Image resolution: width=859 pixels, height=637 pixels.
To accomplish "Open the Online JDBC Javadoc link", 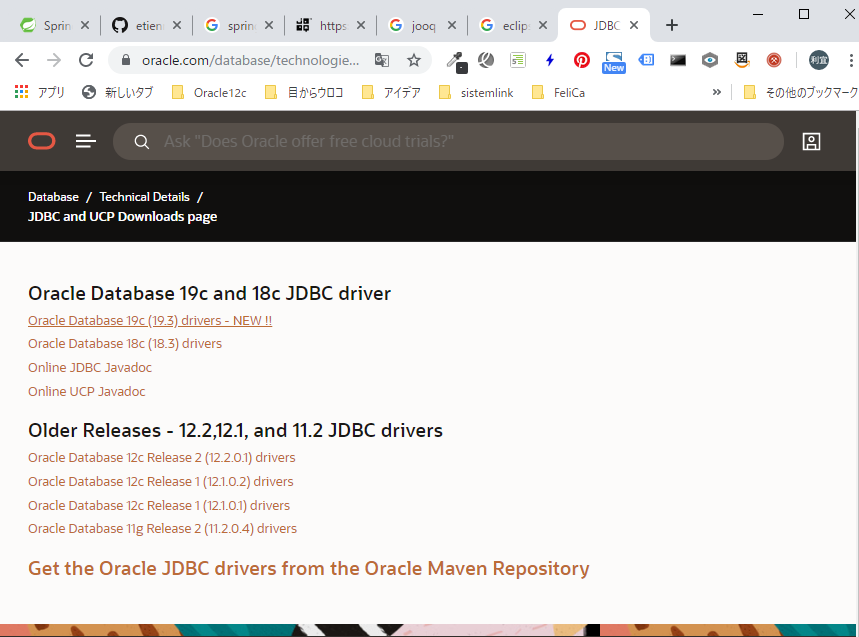I will [x=90, y=368].
